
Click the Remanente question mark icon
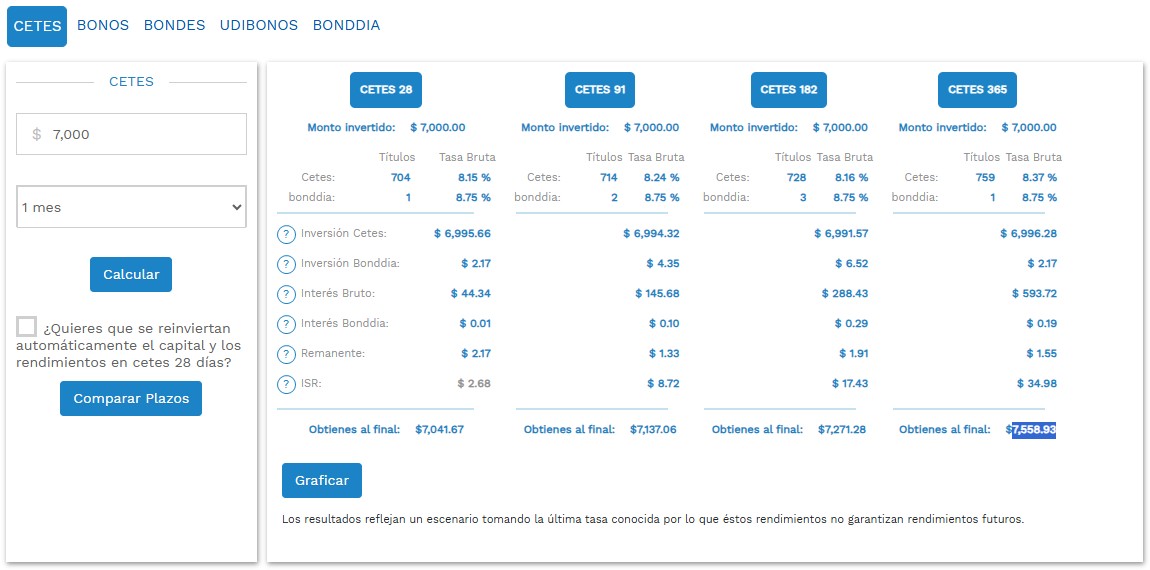287,354
